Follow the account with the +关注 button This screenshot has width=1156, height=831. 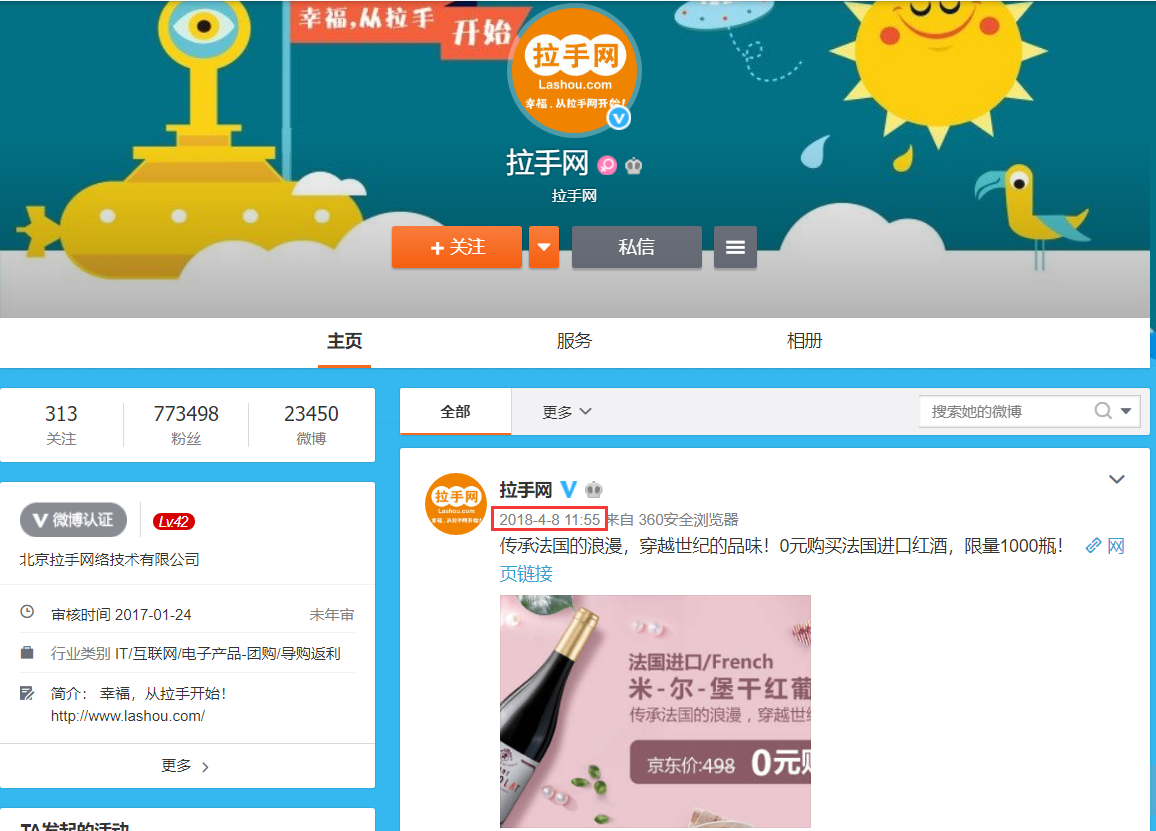(x=457, y=247)
